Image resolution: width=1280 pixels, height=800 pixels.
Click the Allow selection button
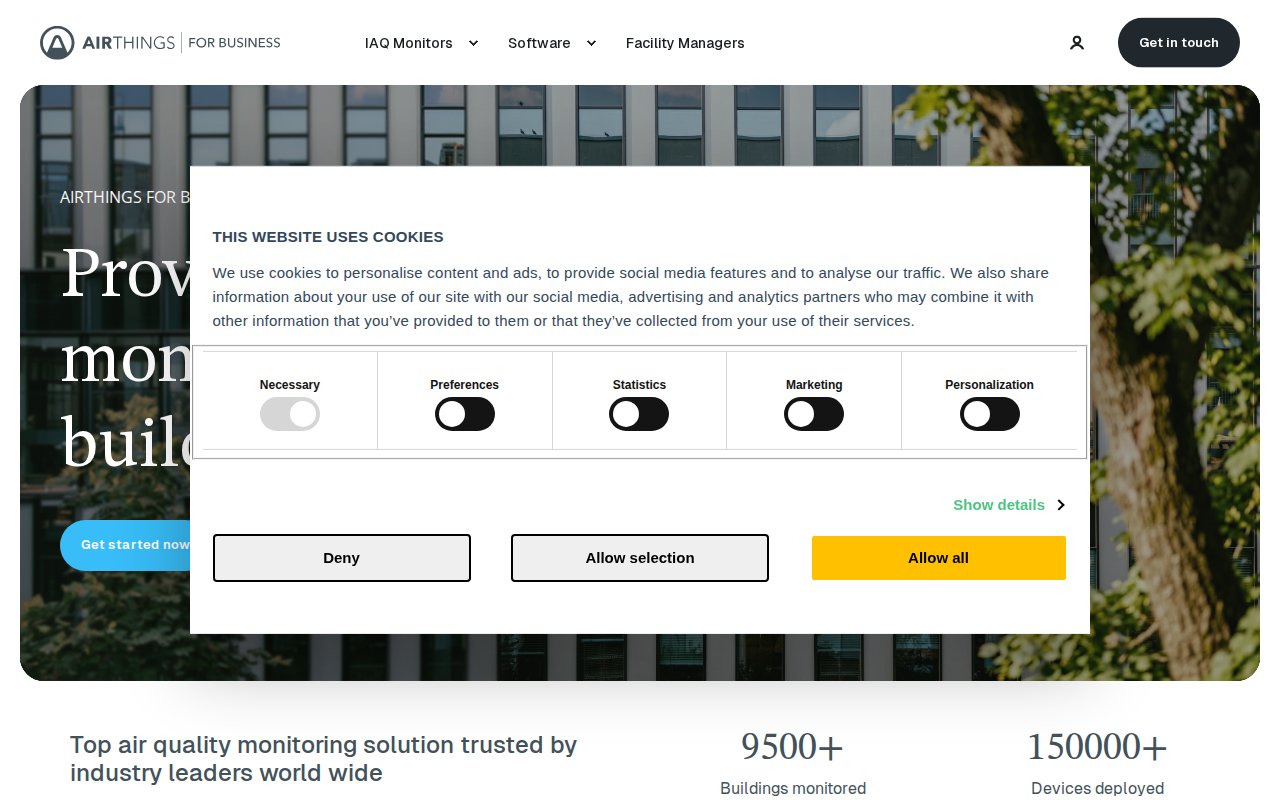(640, 558)
